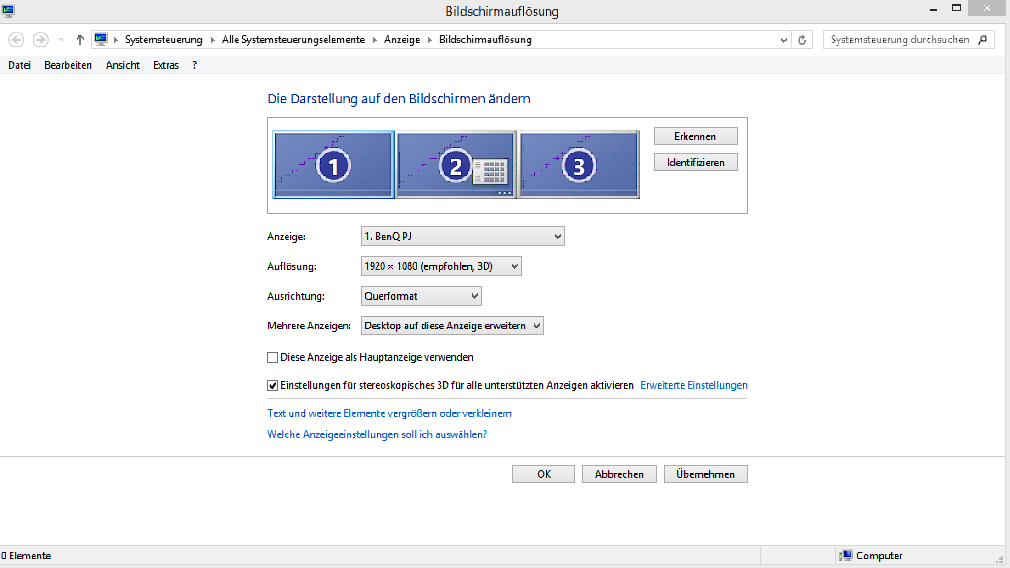Uncheck stereoskopisches 3D Einstellungen checkbox
The image size is (1010, 568).
pos(272,386)
